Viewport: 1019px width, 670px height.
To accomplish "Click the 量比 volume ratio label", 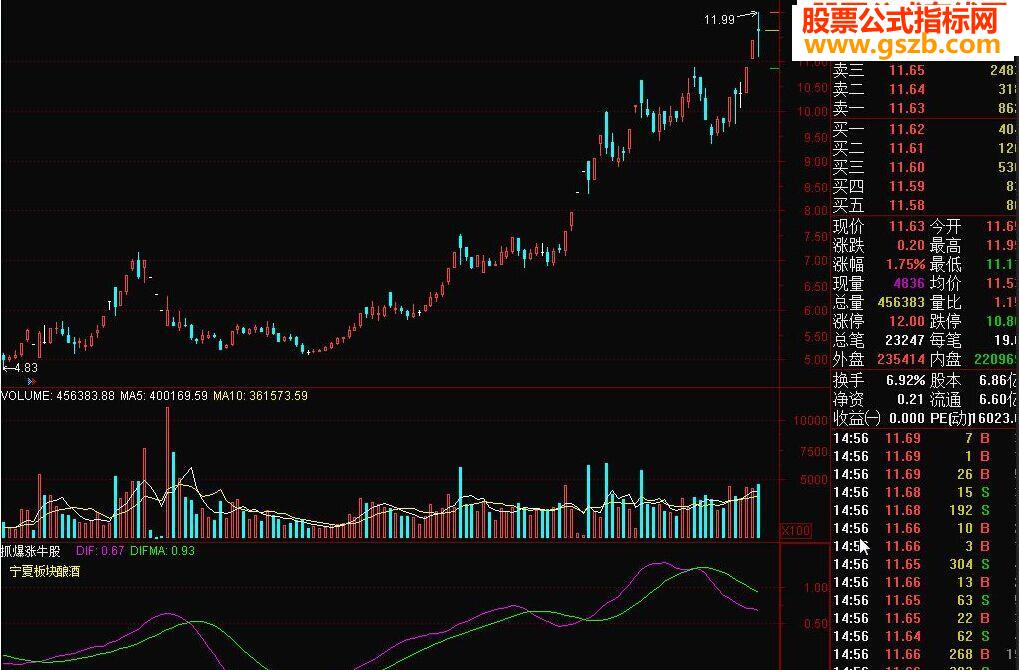I will click(x=945, y=302).
